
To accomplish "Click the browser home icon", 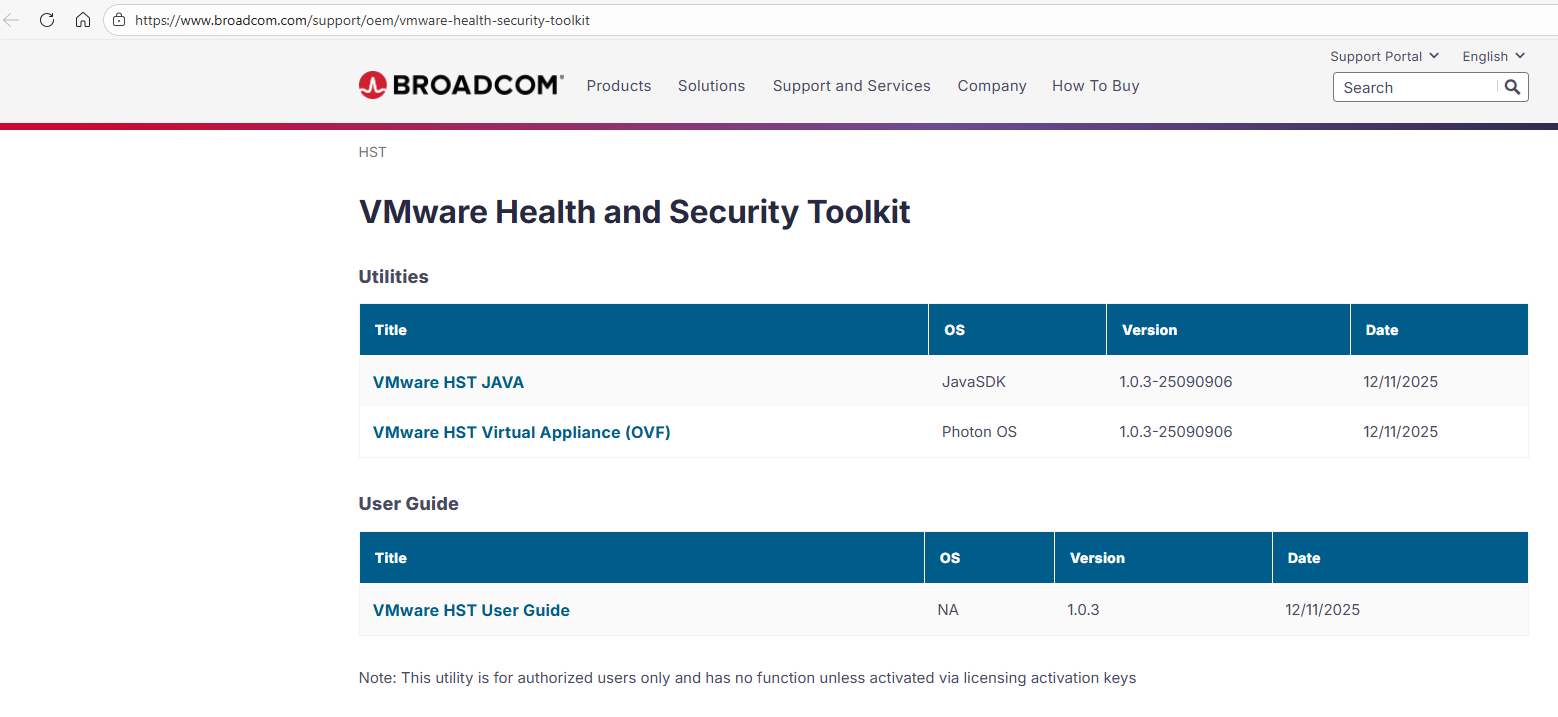I will (x=83, y=19).
